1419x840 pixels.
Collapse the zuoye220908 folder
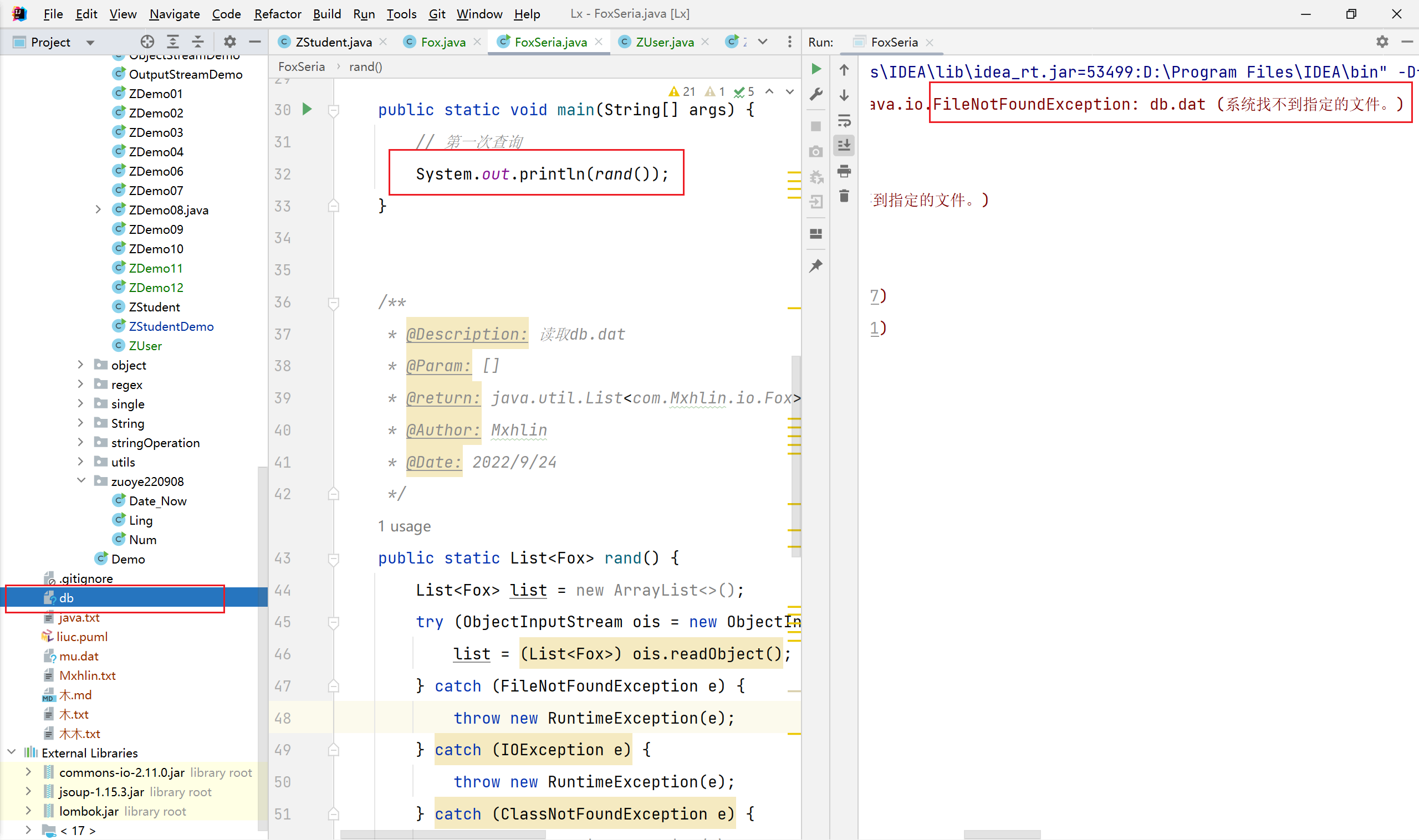pos(80,481)
